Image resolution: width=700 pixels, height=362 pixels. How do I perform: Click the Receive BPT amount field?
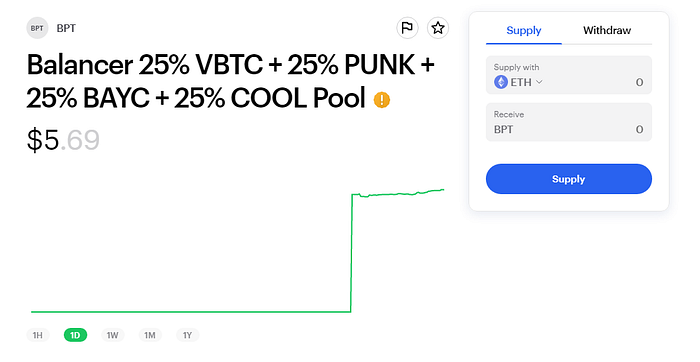coord(569,122)
